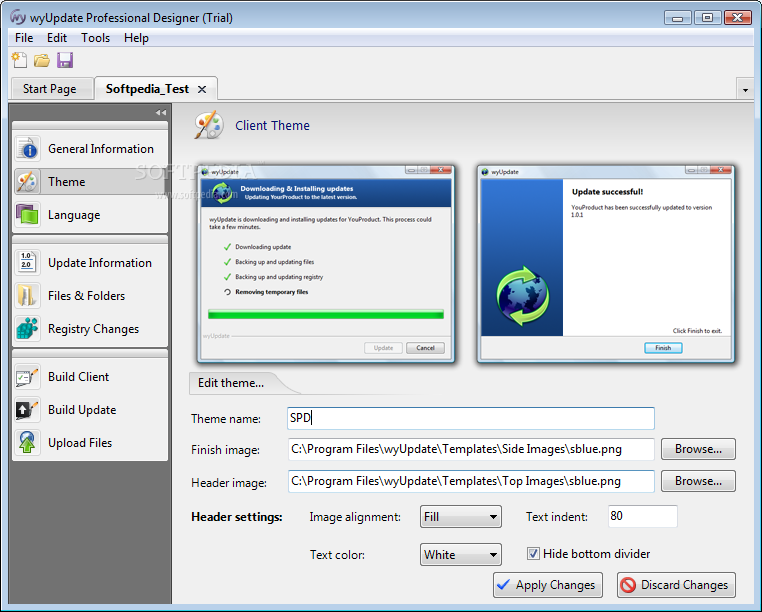Select the Language sidebar label
The height and width of the screenshot is (612, 762).
pyautogui.click(x=74, y=215)
